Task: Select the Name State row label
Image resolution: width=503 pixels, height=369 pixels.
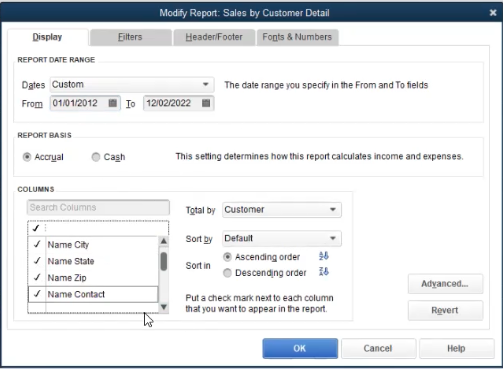Action: coord(71,261)
